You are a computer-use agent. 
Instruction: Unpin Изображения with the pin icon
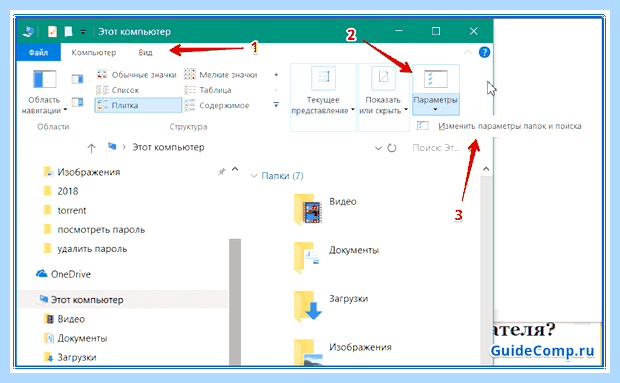[x=222, y=172]
